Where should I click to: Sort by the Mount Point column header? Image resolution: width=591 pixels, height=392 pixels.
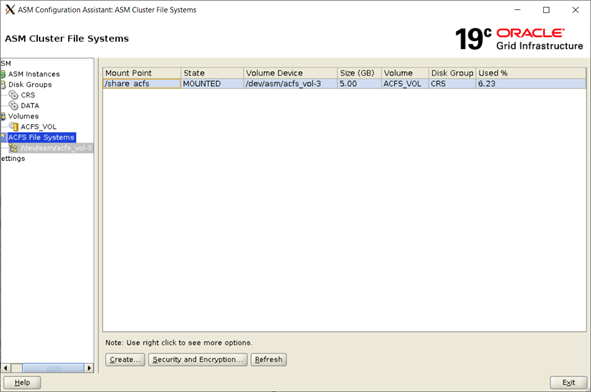click(142, 73)
